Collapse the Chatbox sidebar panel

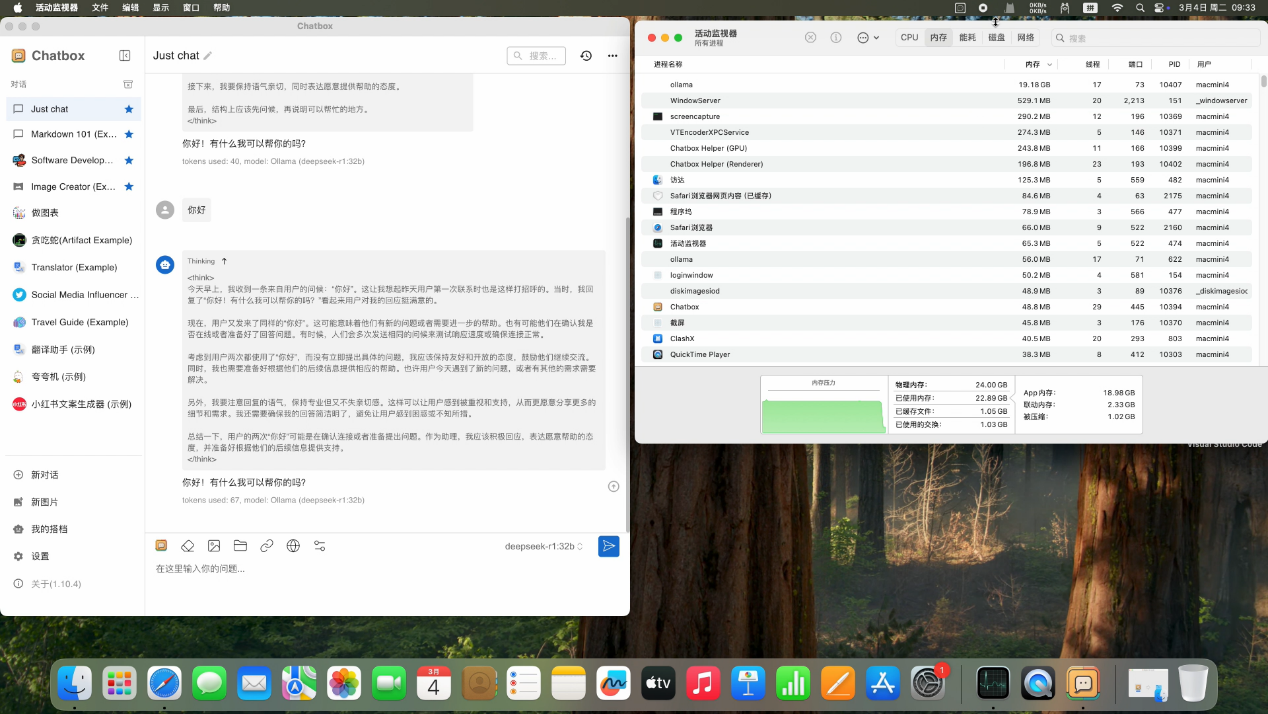click(x=125, y=56)
